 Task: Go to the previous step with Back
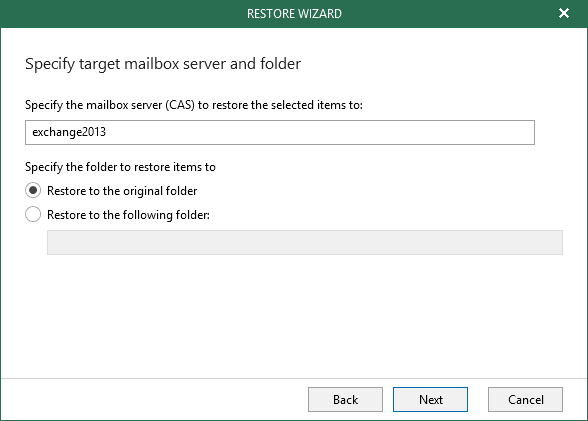(345, 400)
